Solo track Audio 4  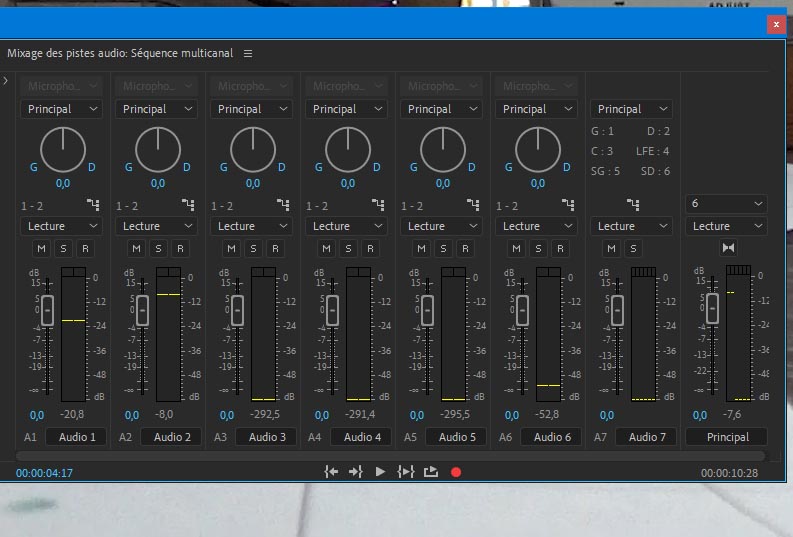coord(348,248)
